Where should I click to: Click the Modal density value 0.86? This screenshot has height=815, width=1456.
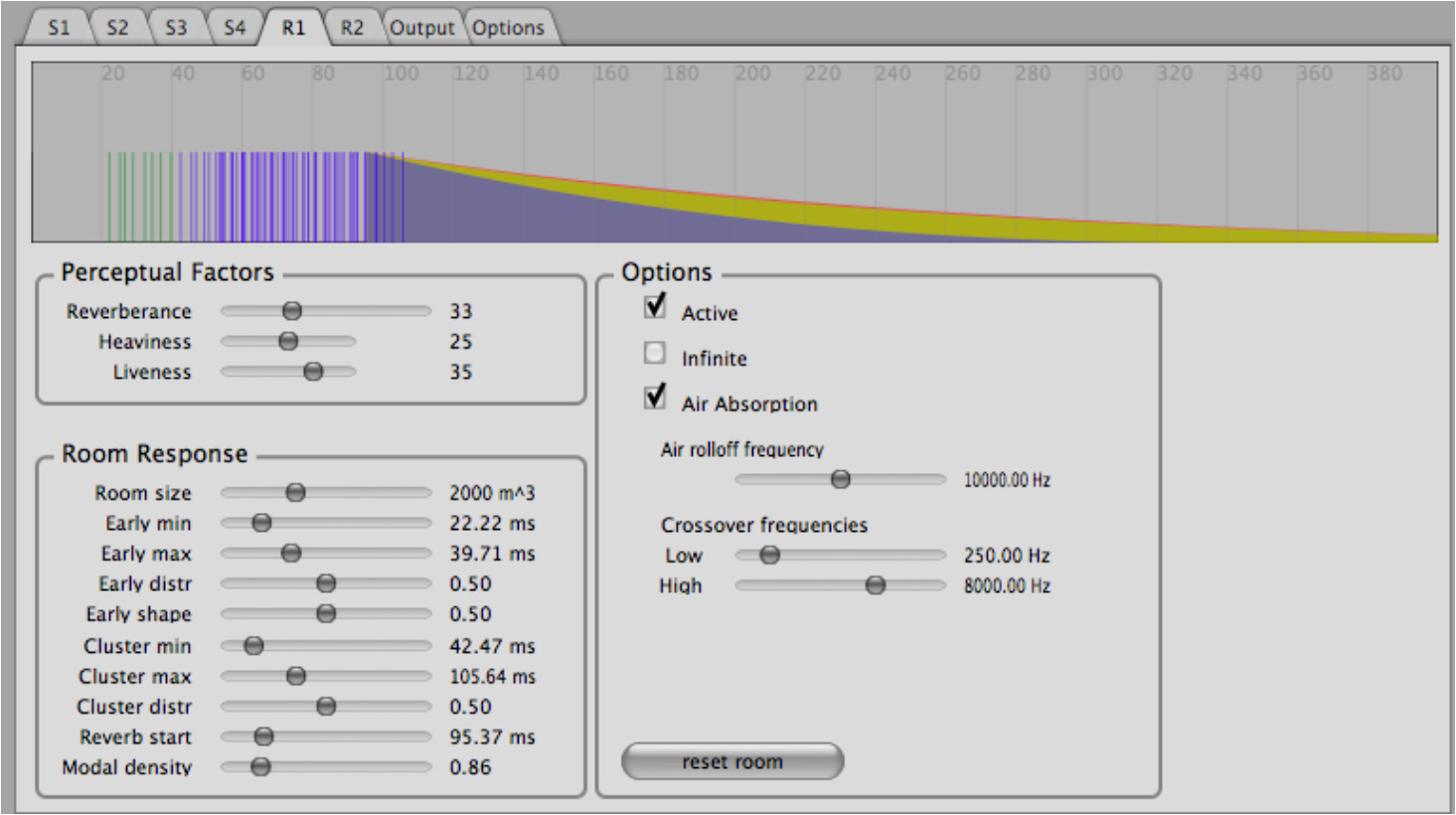[x=470, y=767]
